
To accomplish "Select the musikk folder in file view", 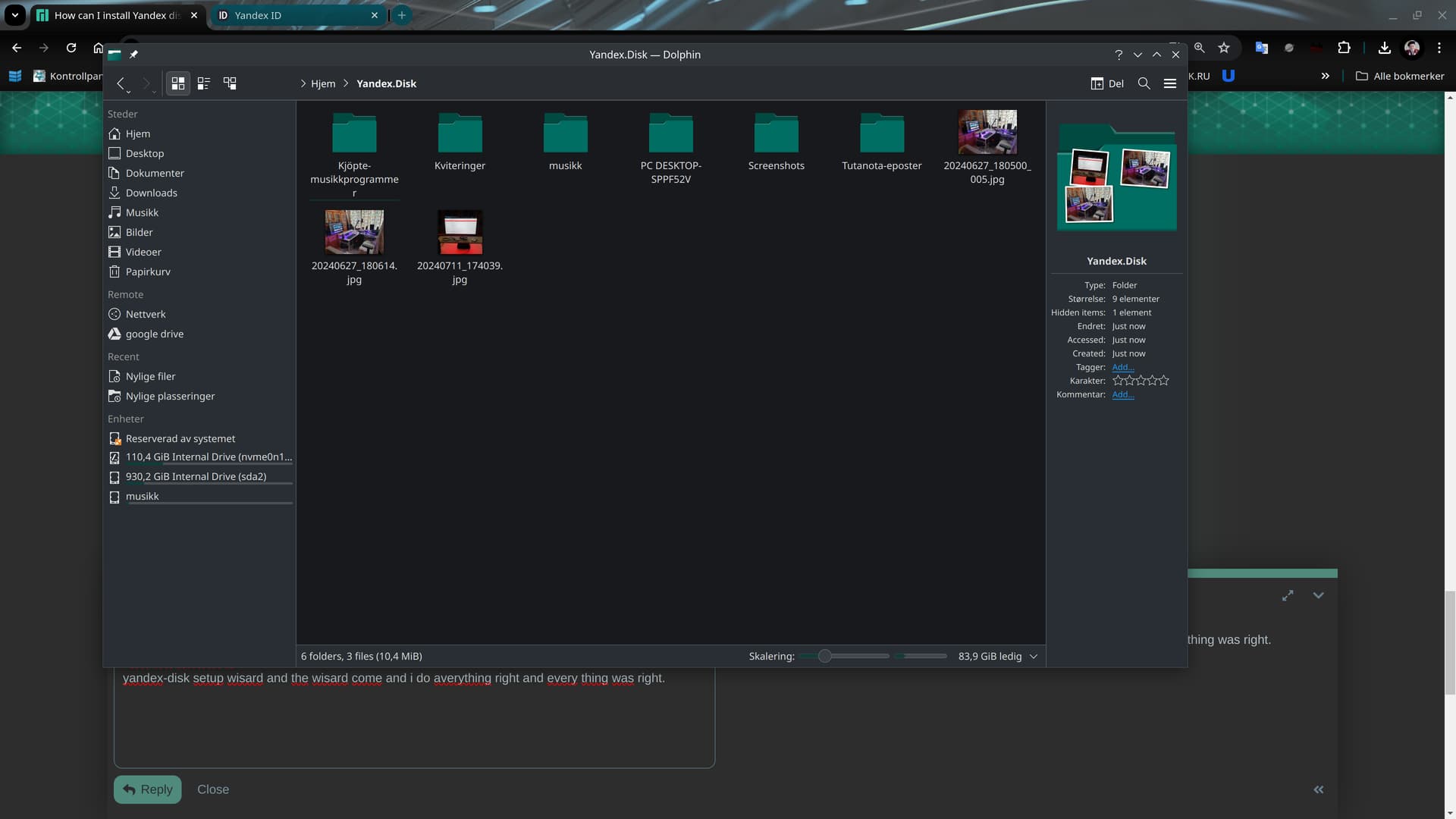I will (565, 142).
